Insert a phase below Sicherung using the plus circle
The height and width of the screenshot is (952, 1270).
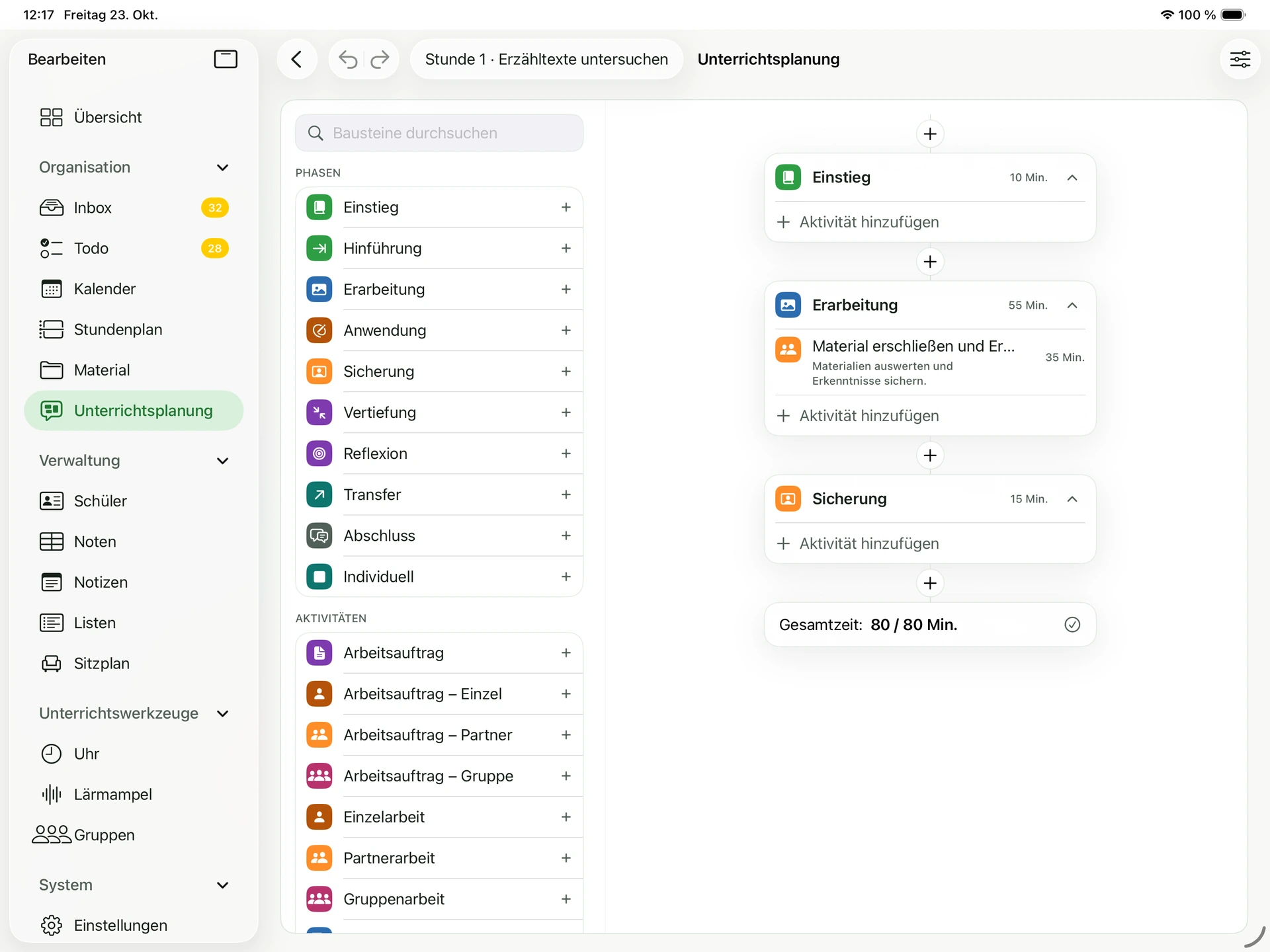point(930,583)
